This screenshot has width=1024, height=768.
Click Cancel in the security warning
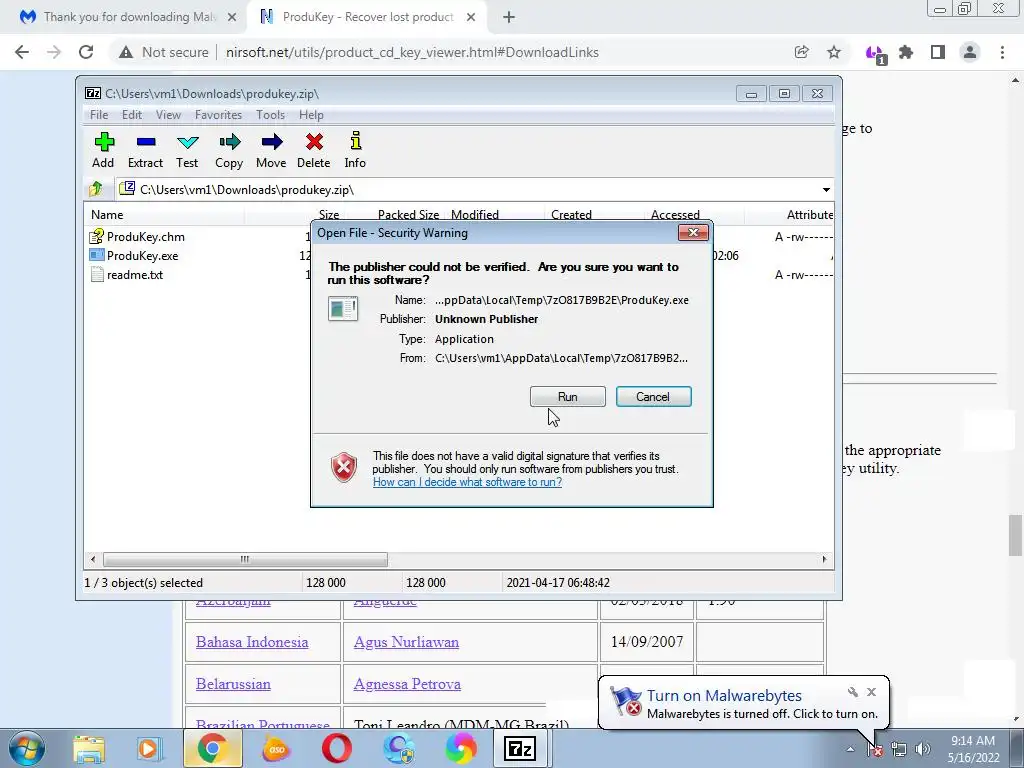pyautogui.click(x=653, y=396)
